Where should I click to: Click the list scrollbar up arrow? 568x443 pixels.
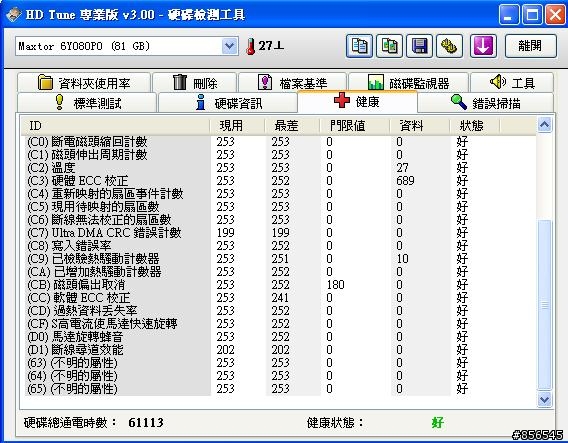544,125
